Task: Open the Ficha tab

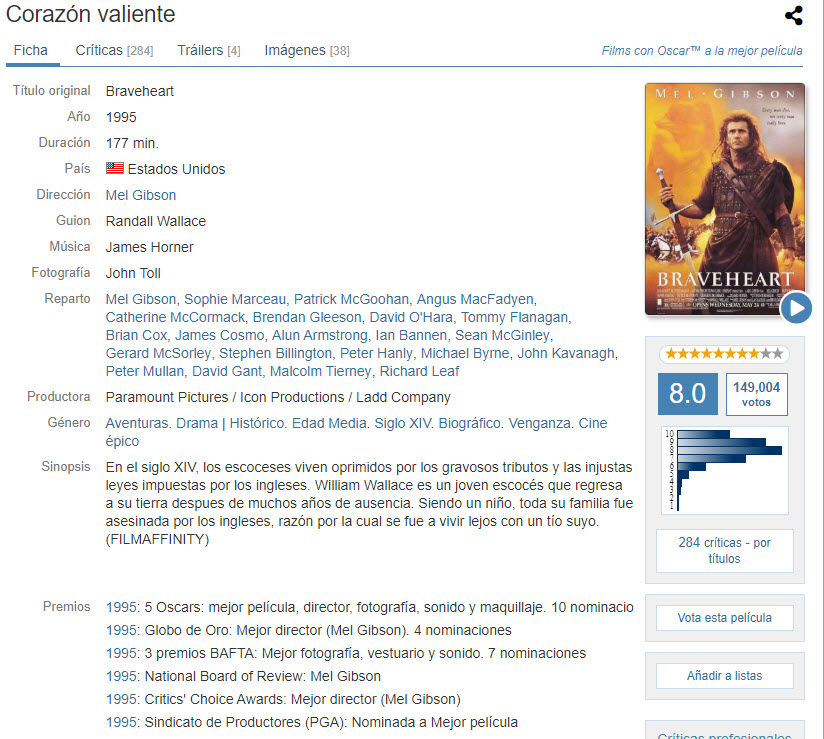Action: point(30,50)
